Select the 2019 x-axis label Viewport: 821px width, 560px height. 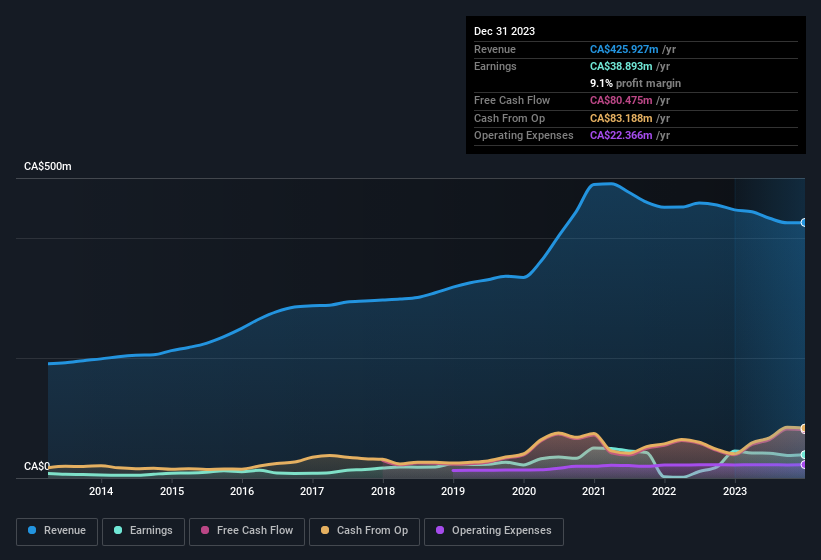point(453,491)
